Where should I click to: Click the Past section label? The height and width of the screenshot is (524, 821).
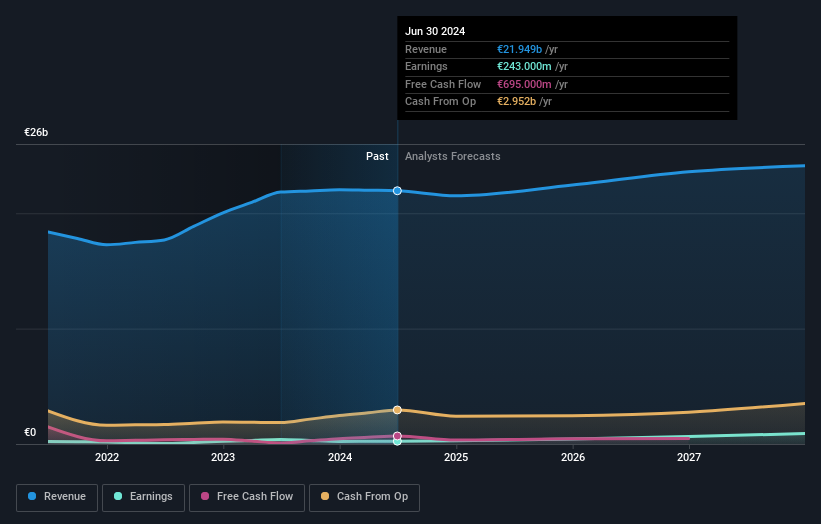coord(377,156)
